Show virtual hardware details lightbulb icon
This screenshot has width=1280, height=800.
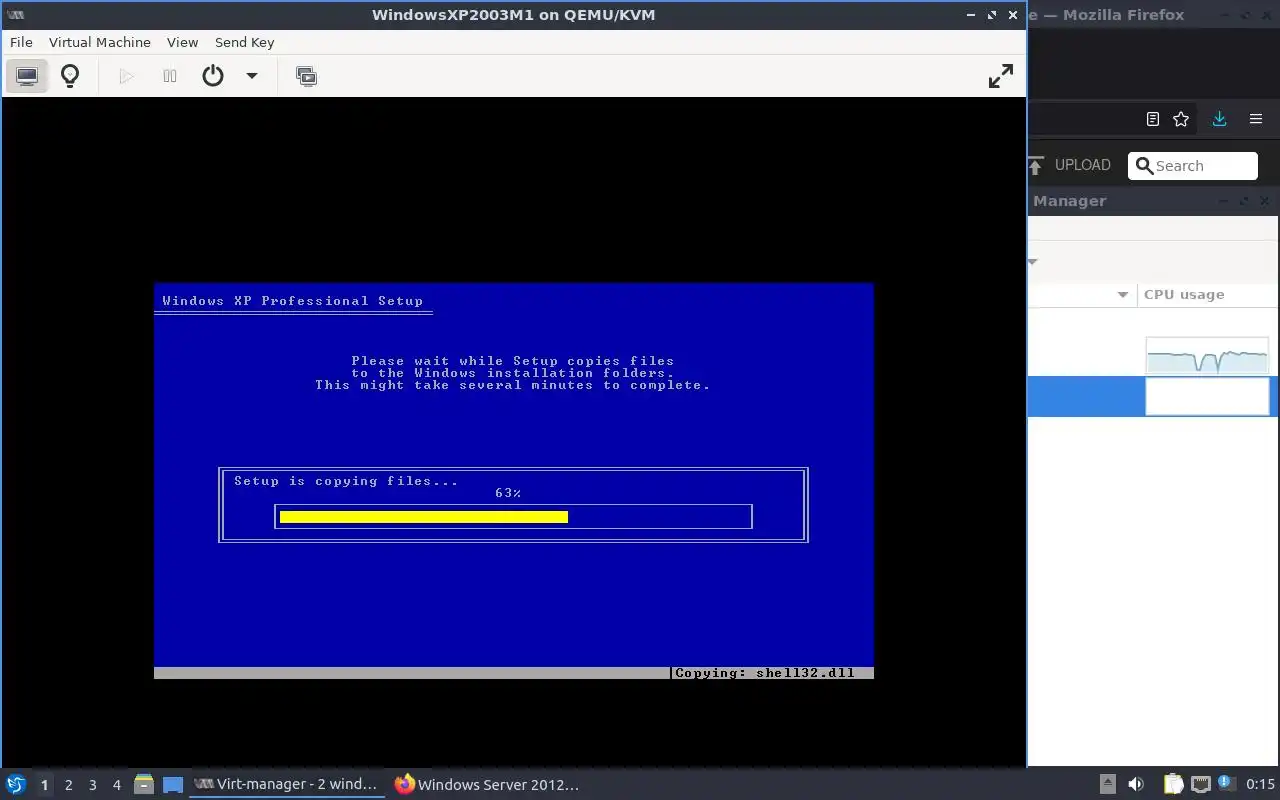click(x=70, y=76)
